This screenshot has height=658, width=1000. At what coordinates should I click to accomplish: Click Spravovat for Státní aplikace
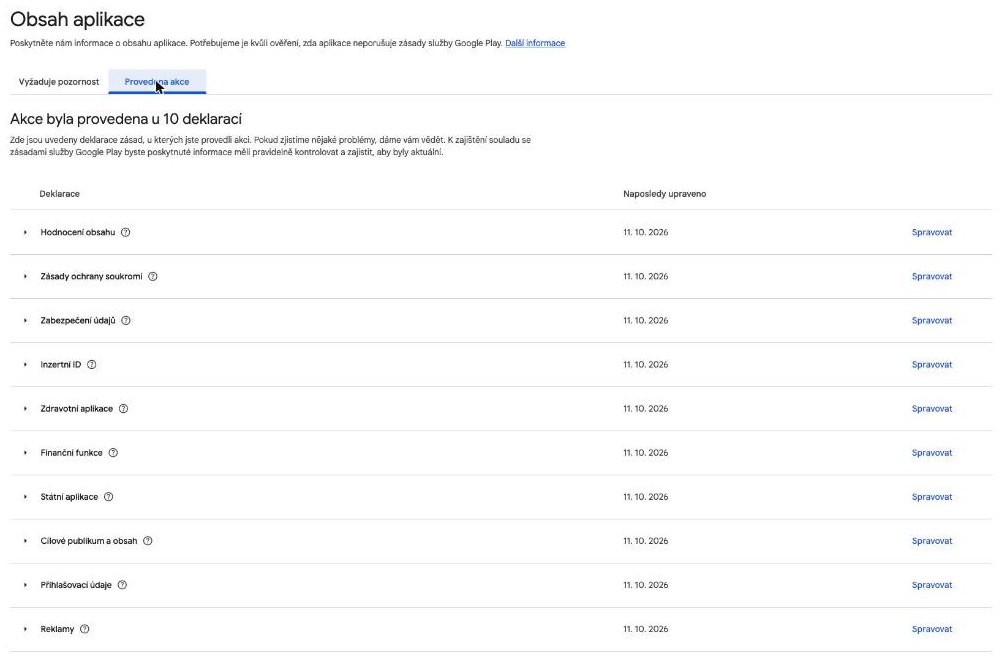coord(932,497)
